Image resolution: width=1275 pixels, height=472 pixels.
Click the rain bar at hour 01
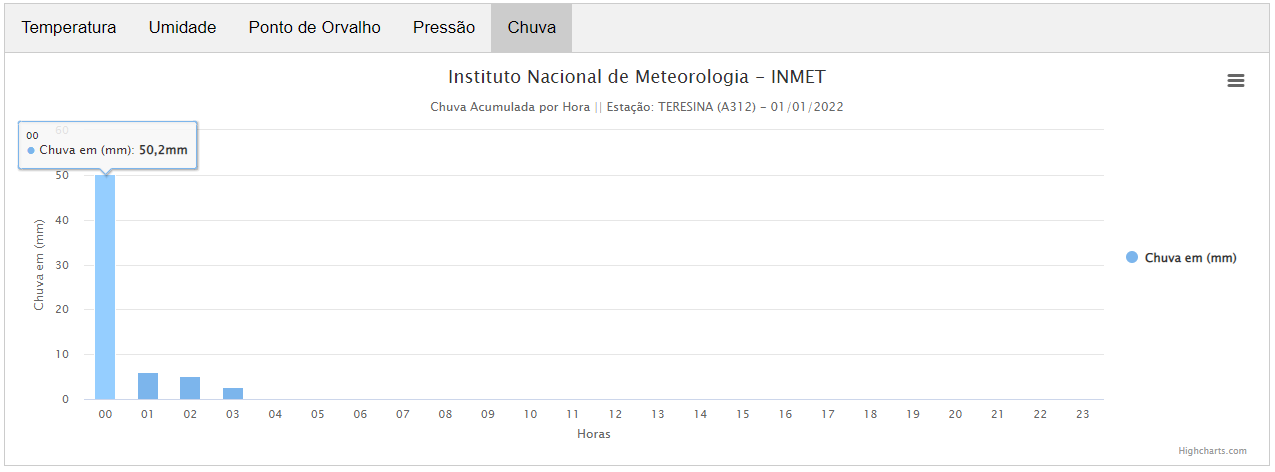click(148, 386)
